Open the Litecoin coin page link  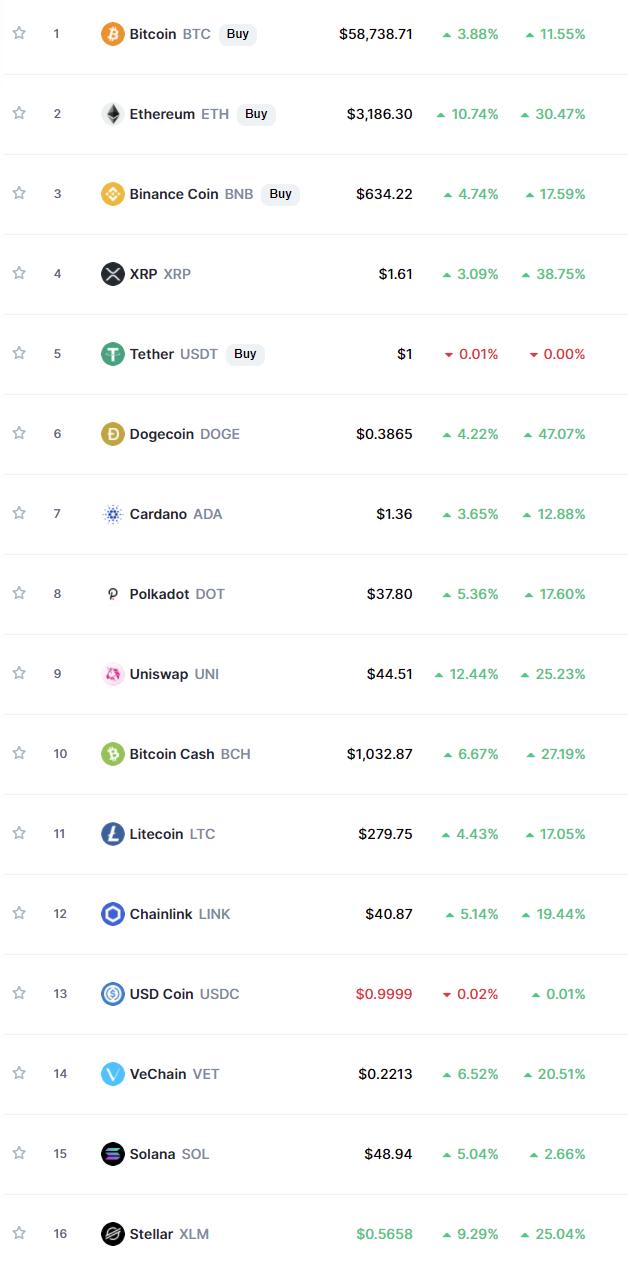coord(157,834)
